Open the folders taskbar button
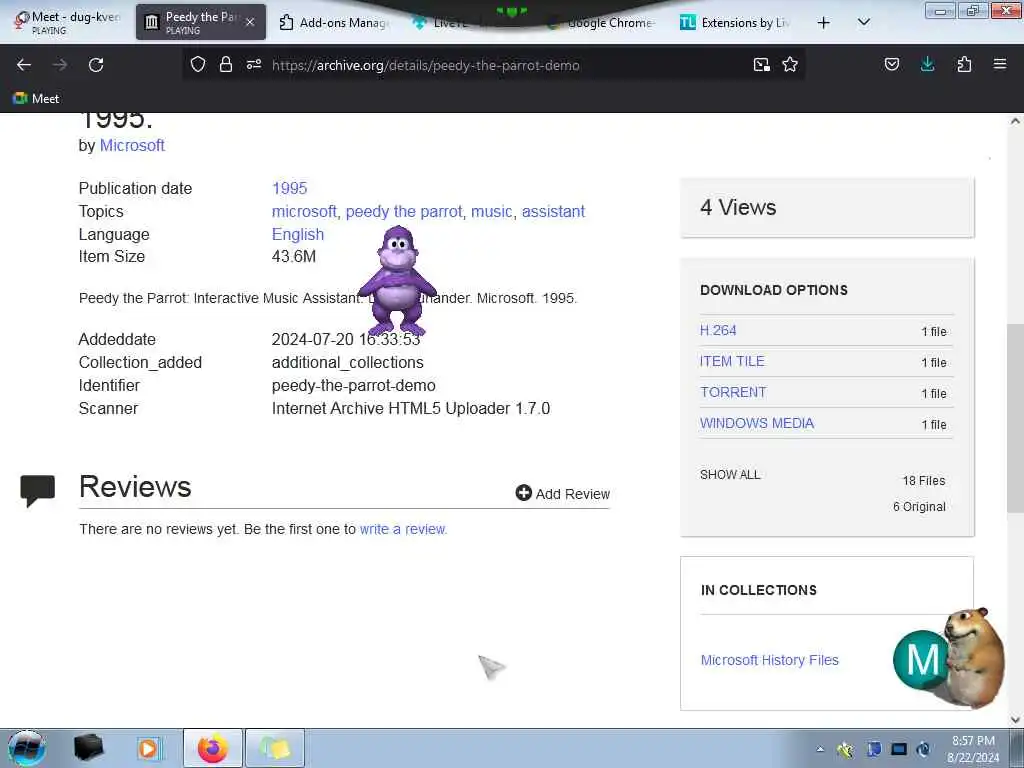 275,748
